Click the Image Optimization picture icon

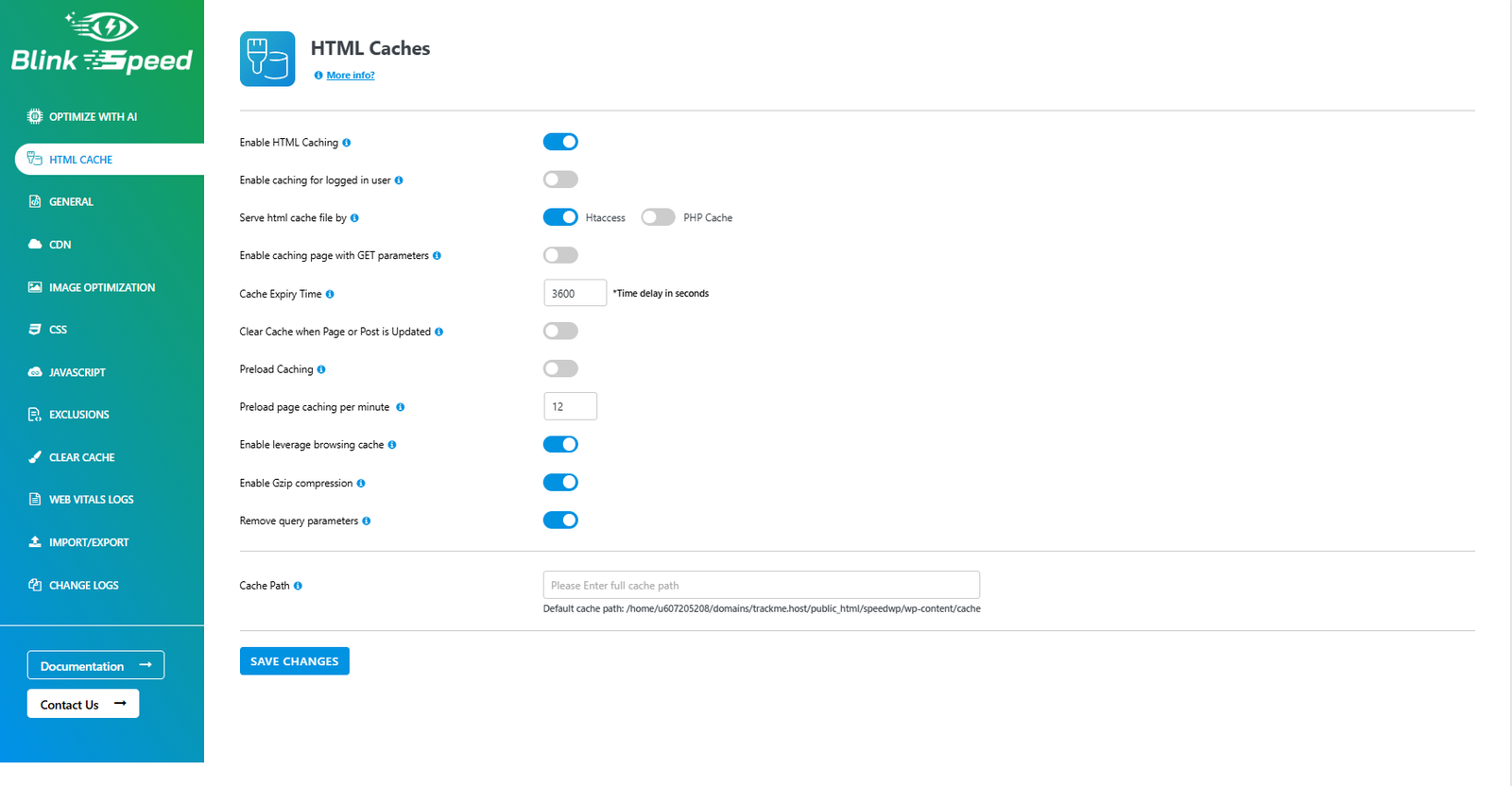tap(35, 287)
